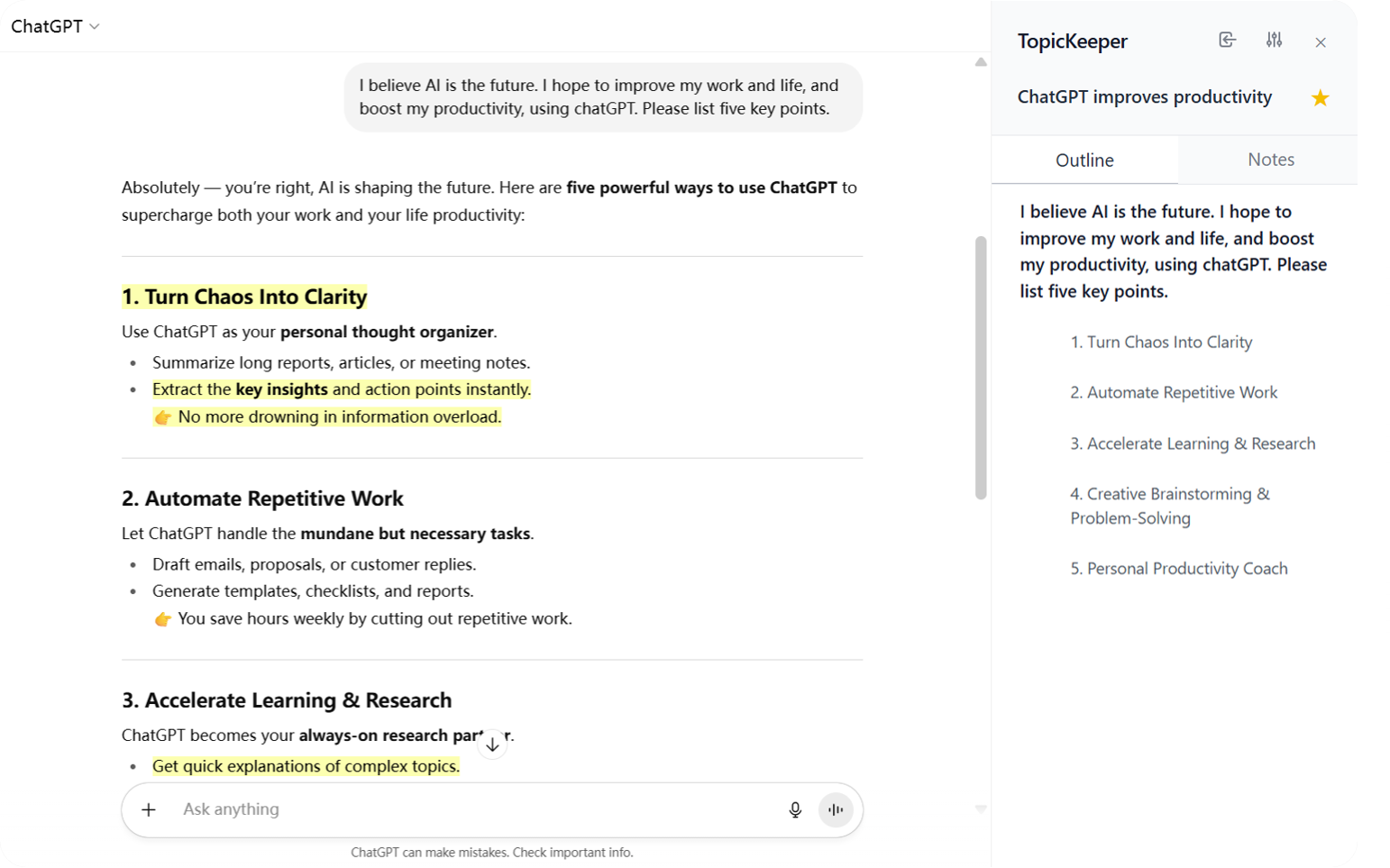Select outline item Personal Productivity Coach

(1179, 569)
